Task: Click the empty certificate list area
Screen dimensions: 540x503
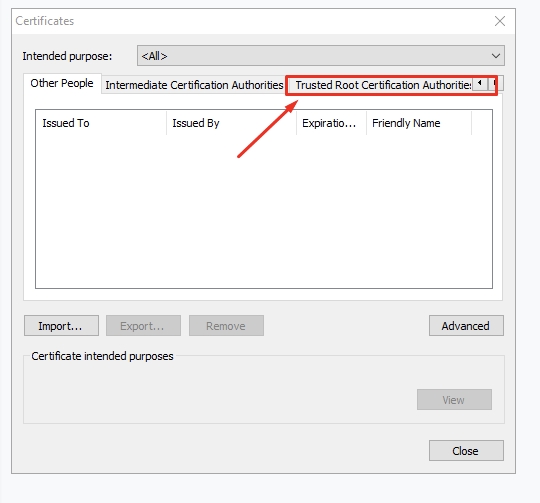Action: [x=264, y=211]
